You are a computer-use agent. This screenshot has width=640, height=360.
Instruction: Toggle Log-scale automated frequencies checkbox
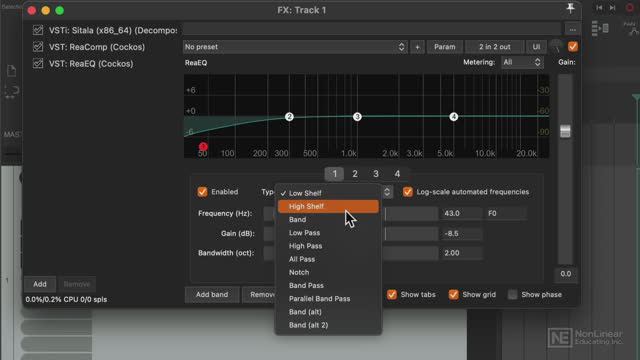tap(407, 192)
